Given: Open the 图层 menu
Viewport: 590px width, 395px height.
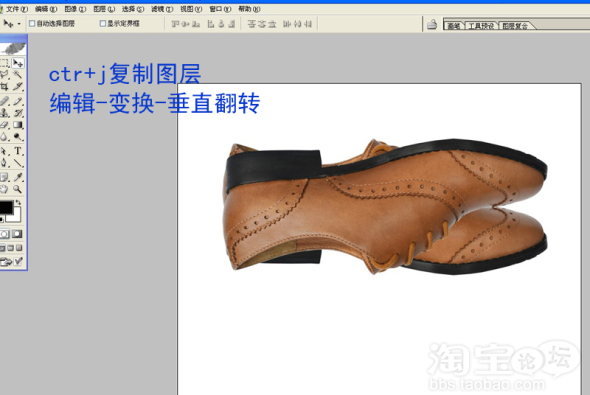Looking at the screenshot, I should [x=104, y=9].
